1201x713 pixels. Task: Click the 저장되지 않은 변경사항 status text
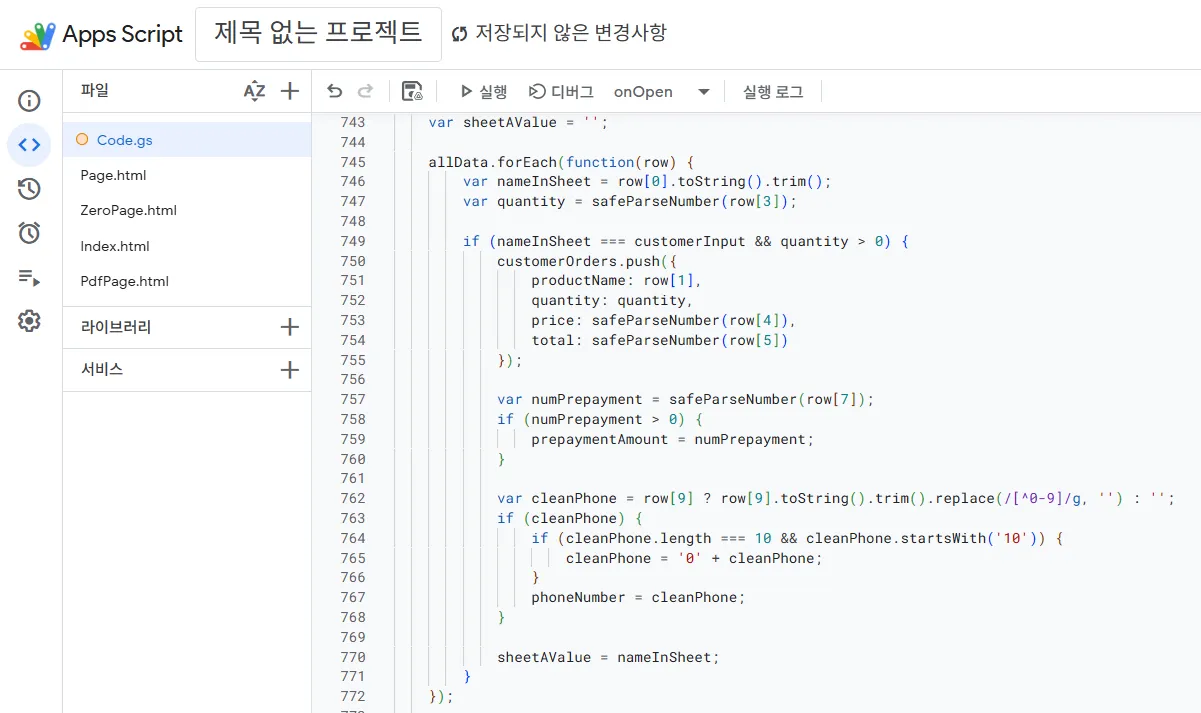[570, 33]
